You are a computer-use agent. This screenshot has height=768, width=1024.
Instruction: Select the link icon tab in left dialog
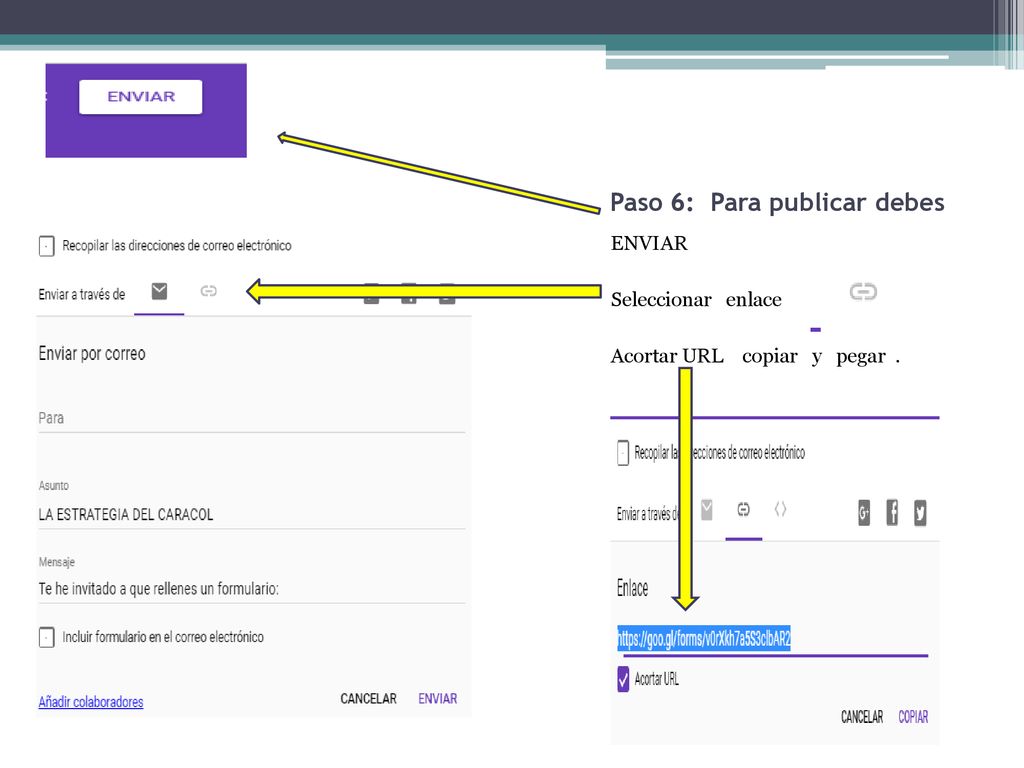pos(208,291)
